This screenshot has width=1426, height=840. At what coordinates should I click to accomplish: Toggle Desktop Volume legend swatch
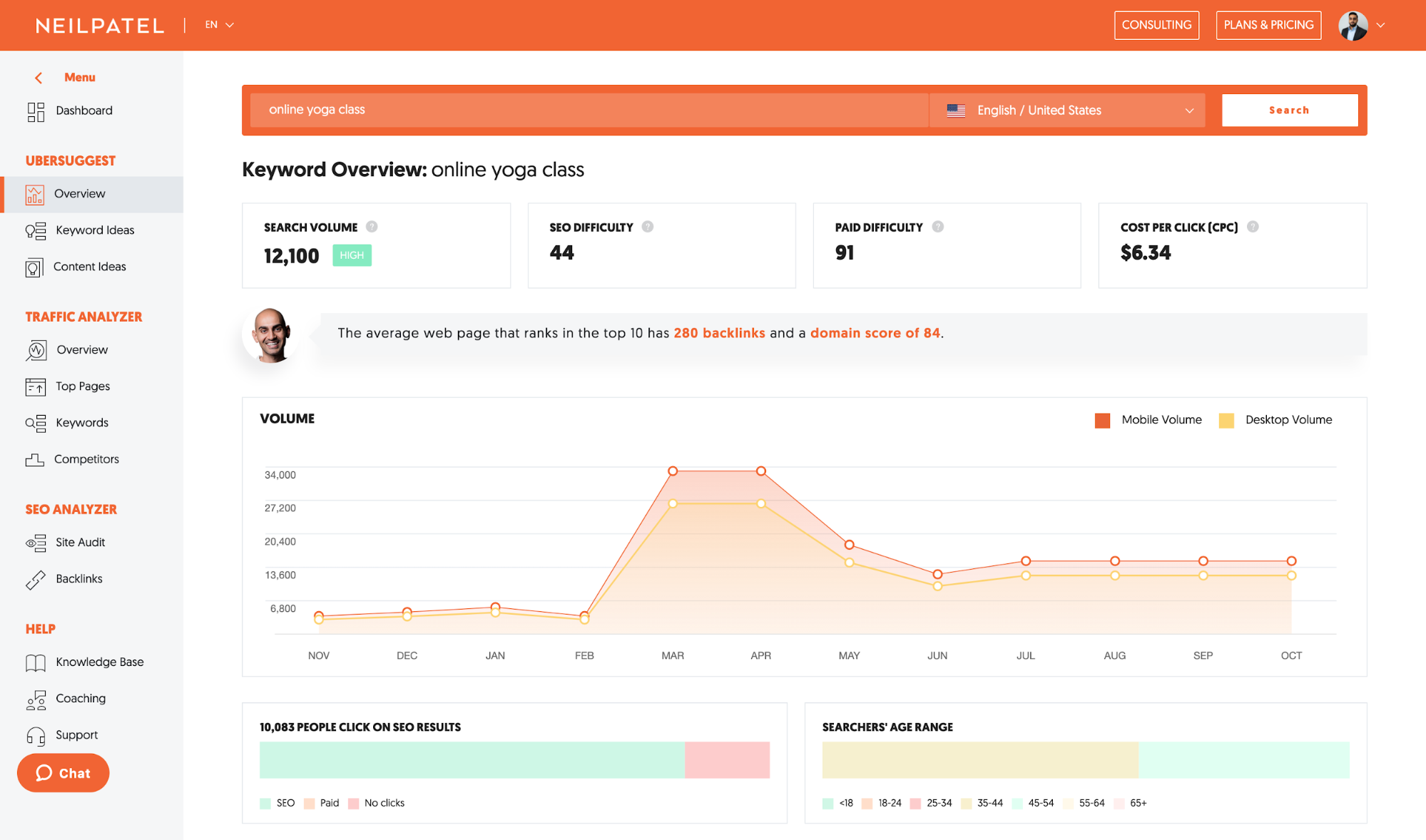click(1226, 421)
